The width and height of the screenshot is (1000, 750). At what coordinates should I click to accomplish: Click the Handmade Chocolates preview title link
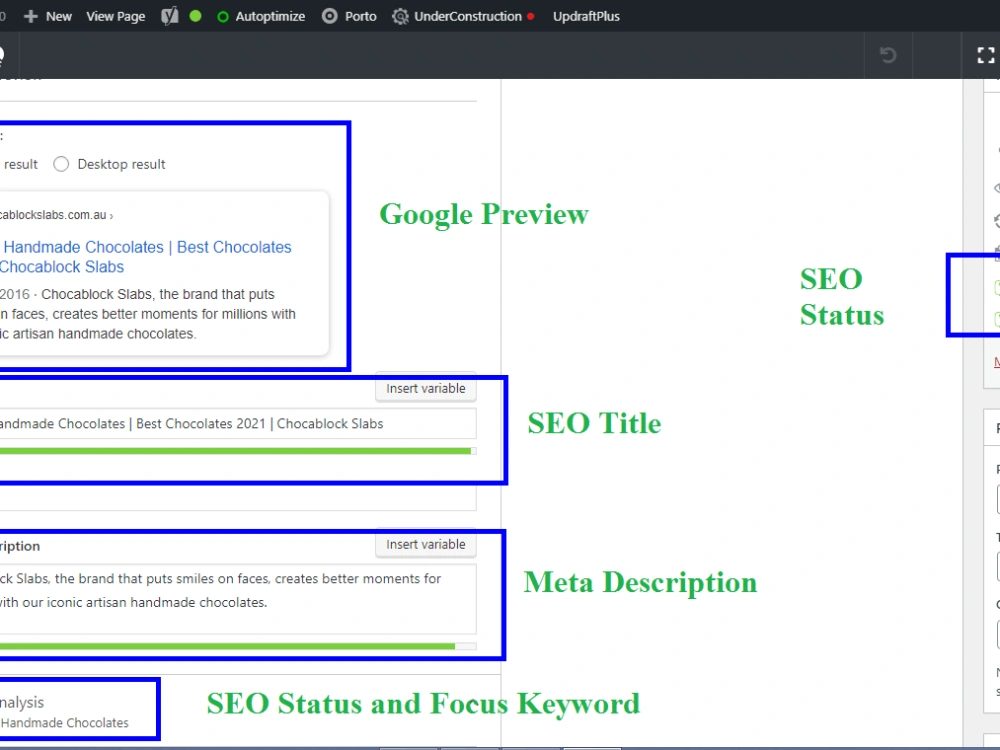pos(146,256)
